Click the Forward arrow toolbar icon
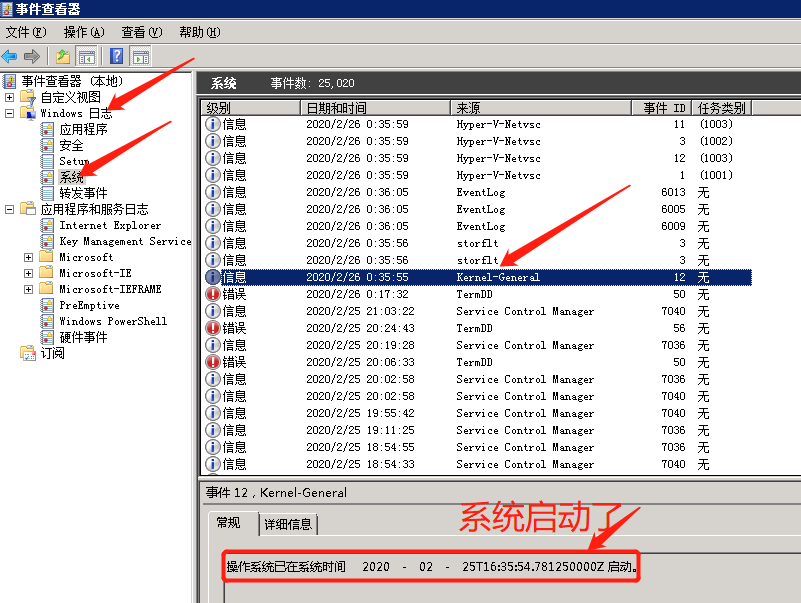 click(x=32, y=56)
